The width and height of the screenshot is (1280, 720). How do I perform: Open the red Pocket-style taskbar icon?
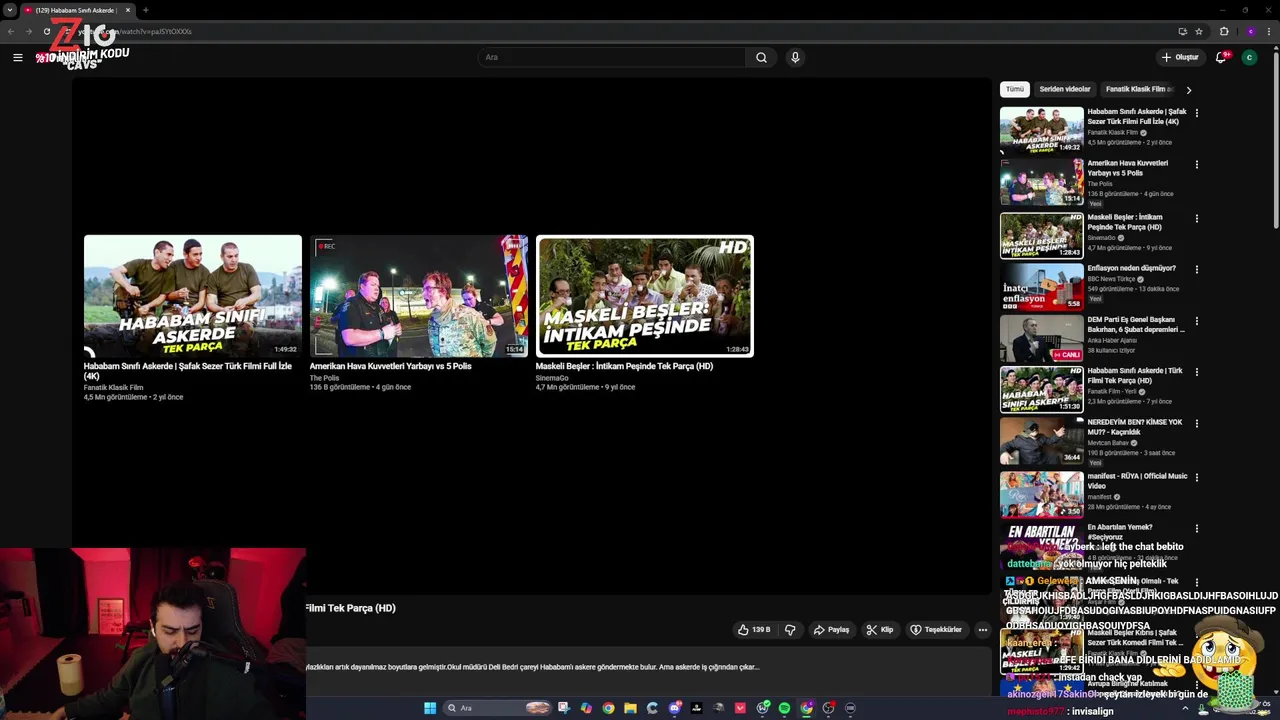point(740,708)
